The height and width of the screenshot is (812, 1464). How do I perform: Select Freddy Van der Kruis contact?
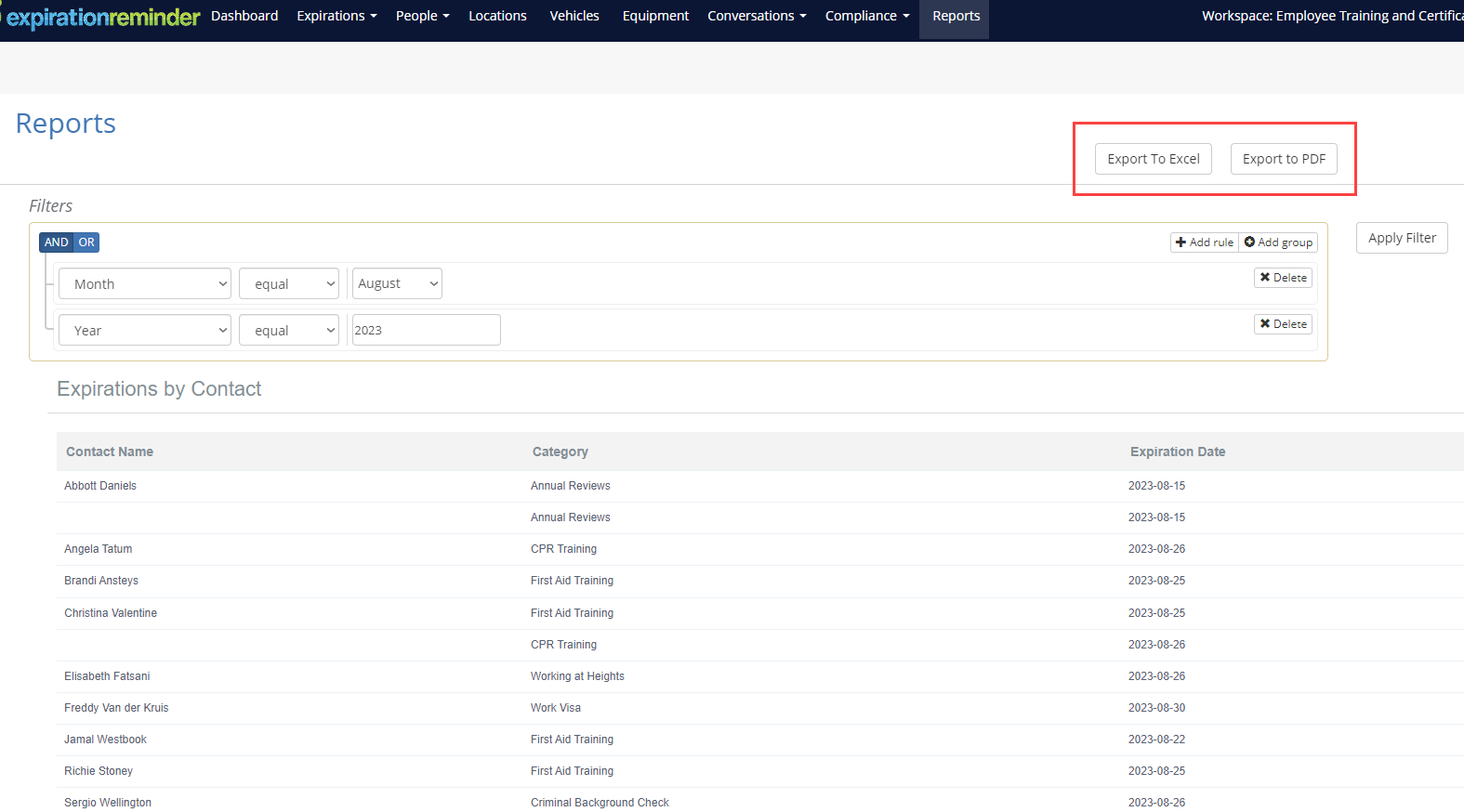(x=116, y=708)
